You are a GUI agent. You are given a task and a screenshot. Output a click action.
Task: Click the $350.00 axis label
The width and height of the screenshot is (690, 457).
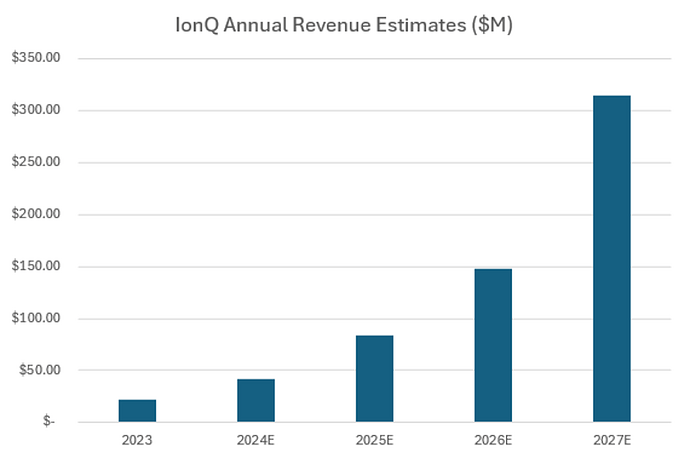coord(36,58)
